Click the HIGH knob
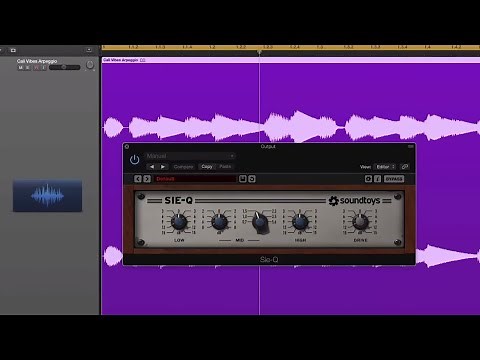Image resolution: width=480 pixels, height=360 pixels. (x=300, y=222)
